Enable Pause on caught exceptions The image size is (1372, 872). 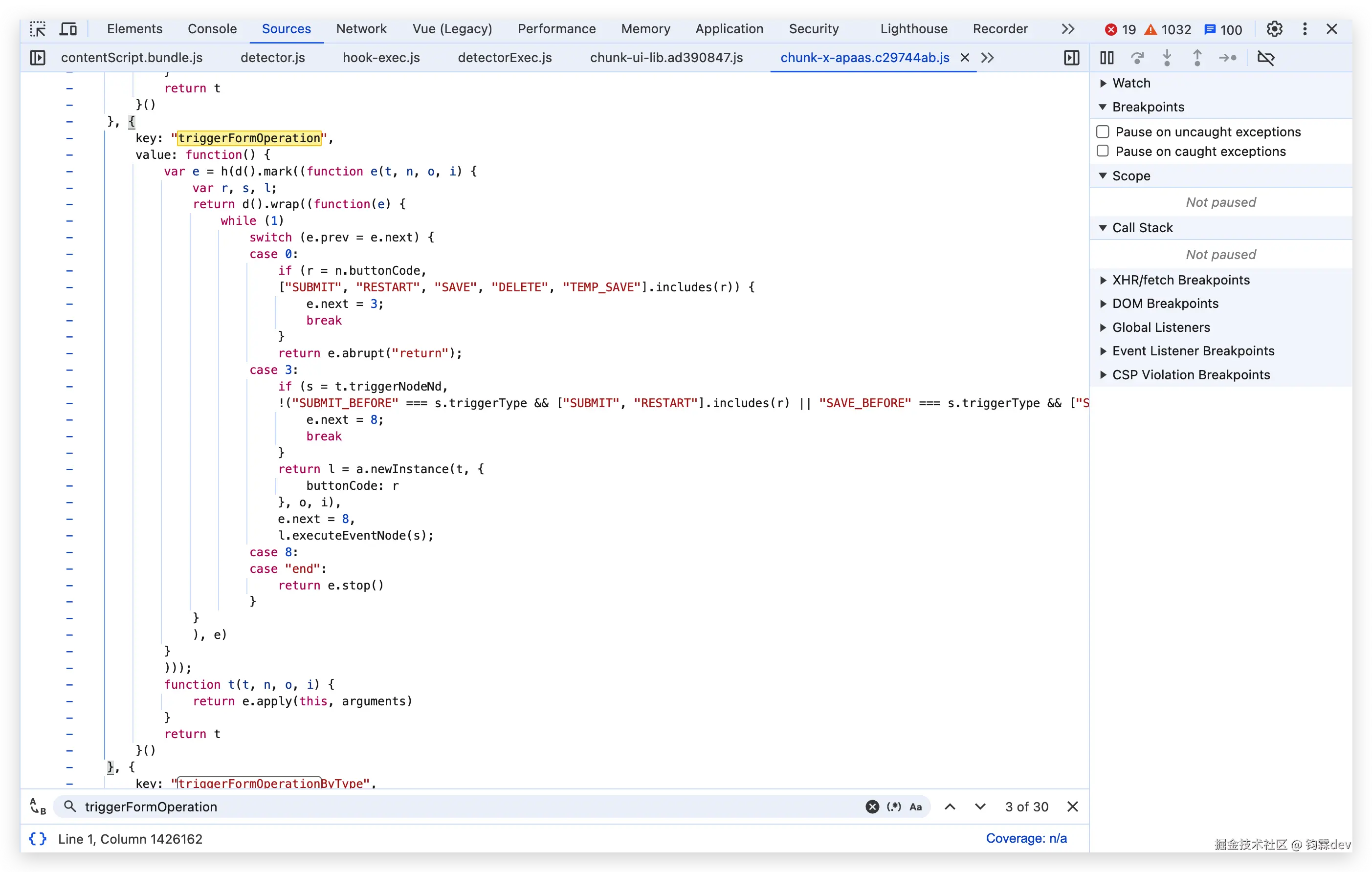(x=1103, y=151)
